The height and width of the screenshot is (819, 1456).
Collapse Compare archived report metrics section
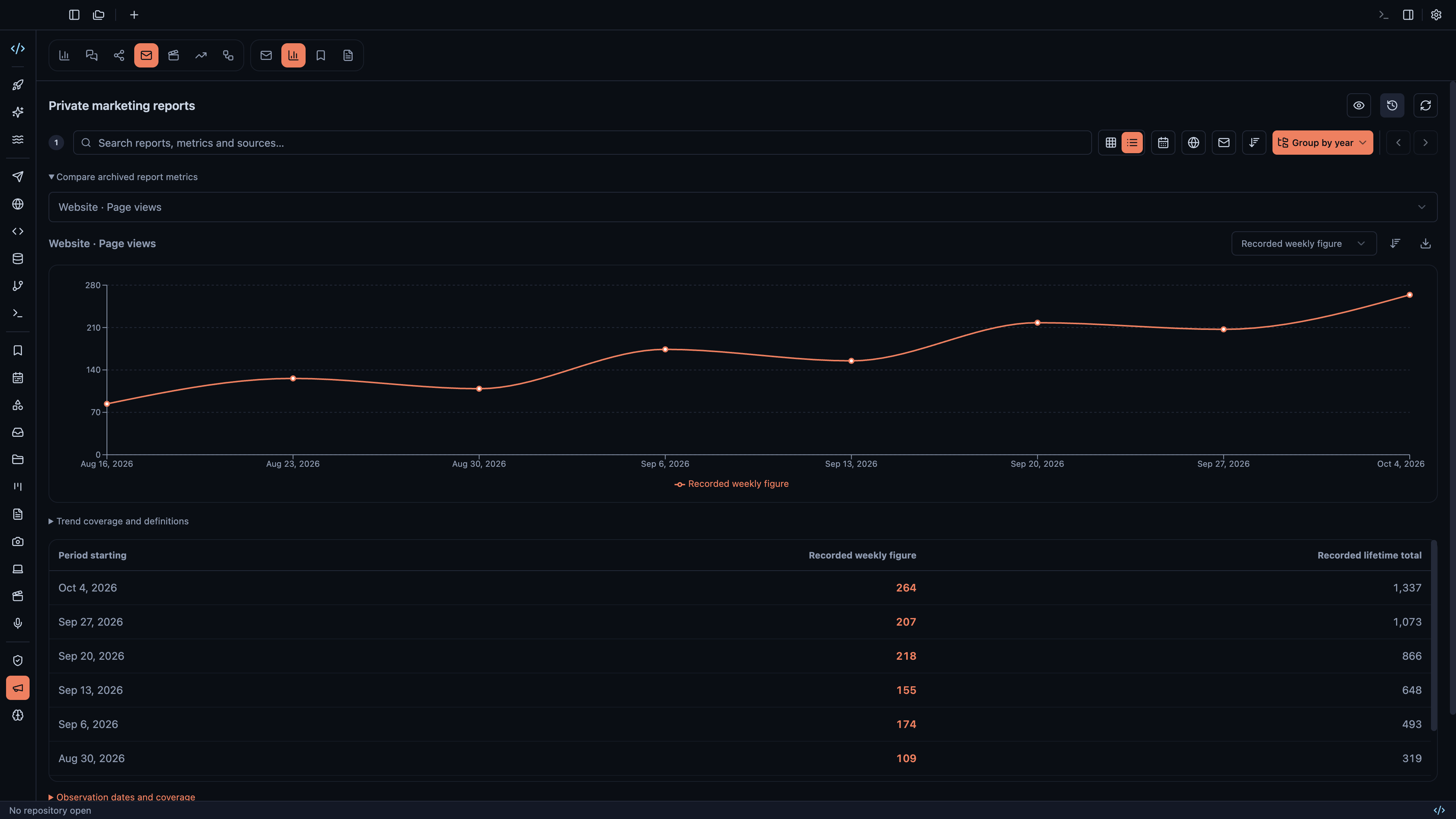coord(123,177)
